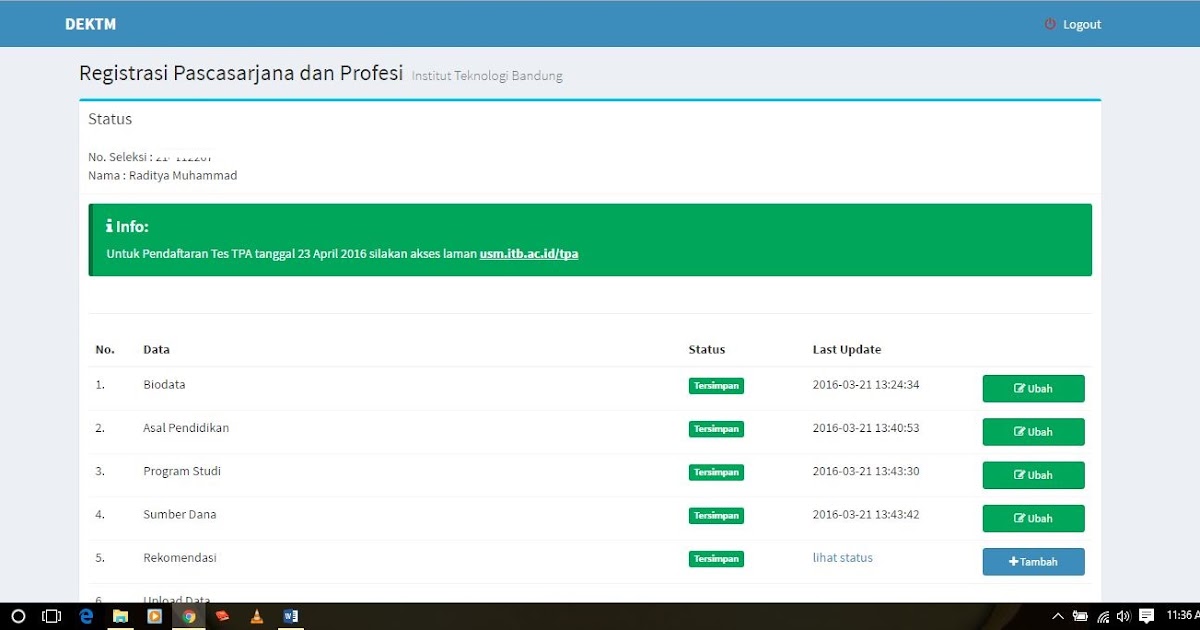Click the Last Update column header
The image size is (1200, 630).
click(x=847, y=350)
